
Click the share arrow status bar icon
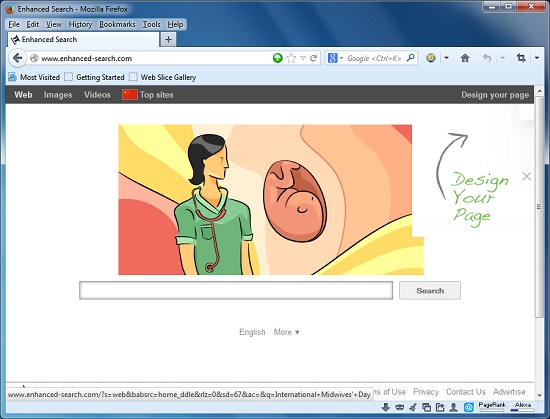440,407
